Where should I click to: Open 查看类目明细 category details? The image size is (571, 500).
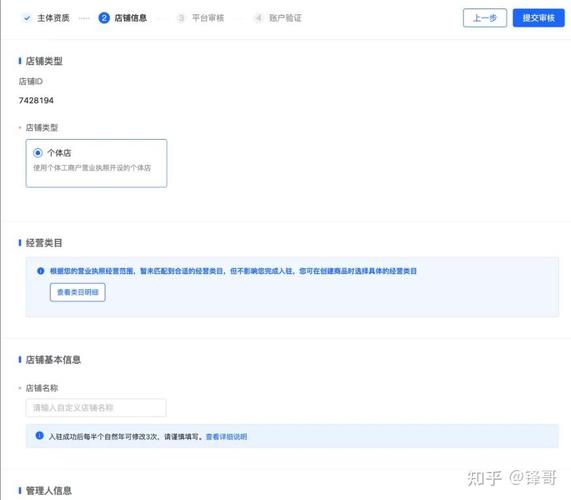(78, 292)
